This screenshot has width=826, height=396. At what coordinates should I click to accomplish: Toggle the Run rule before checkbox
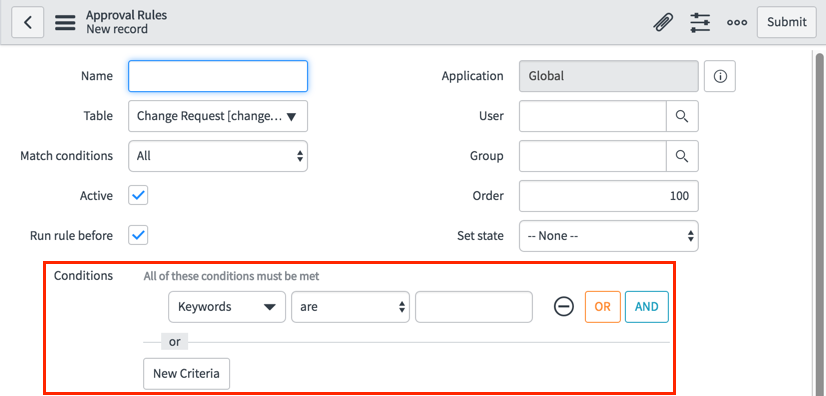pos(138,235)
